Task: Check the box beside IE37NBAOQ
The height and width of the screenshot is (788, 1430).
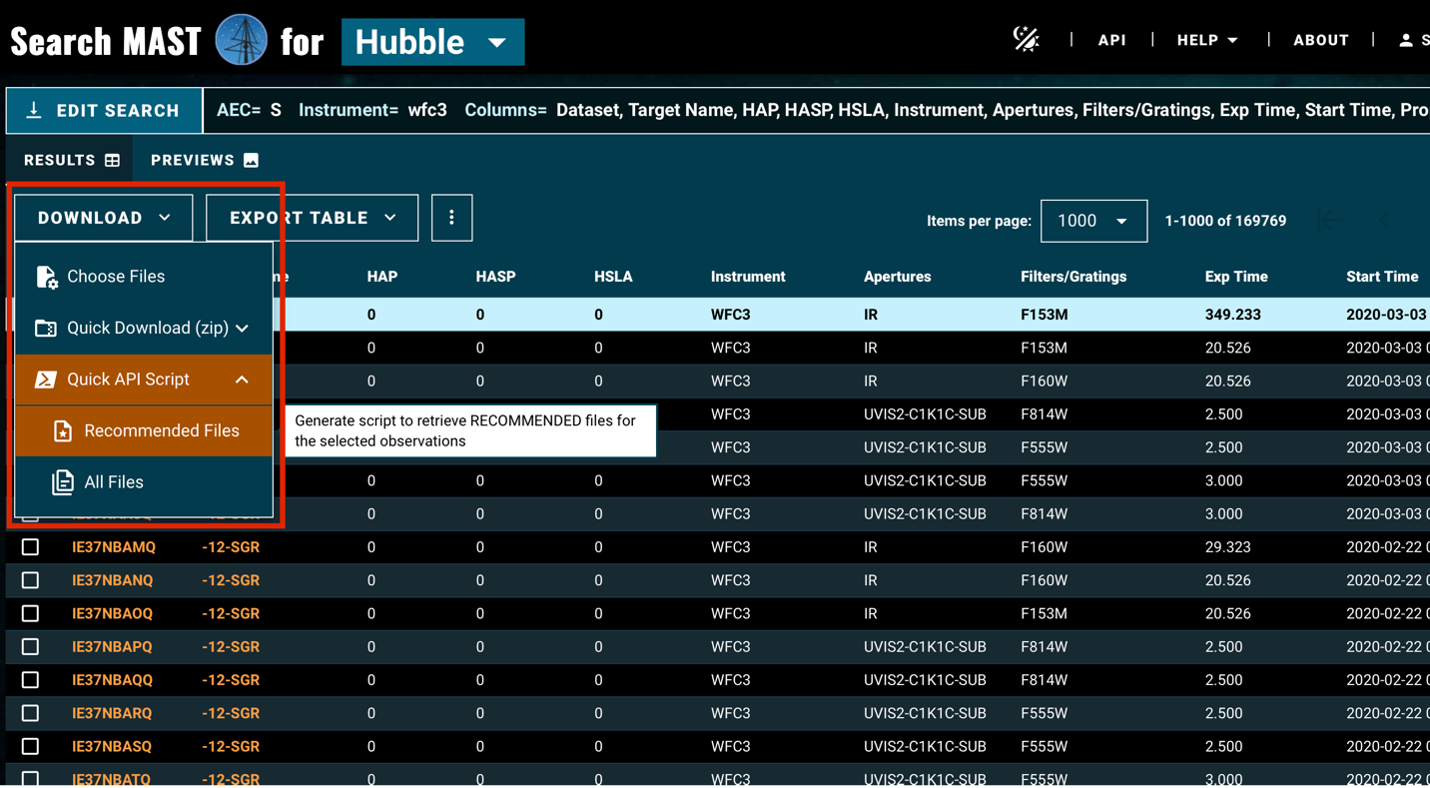Action: click(x=31, y=613)
